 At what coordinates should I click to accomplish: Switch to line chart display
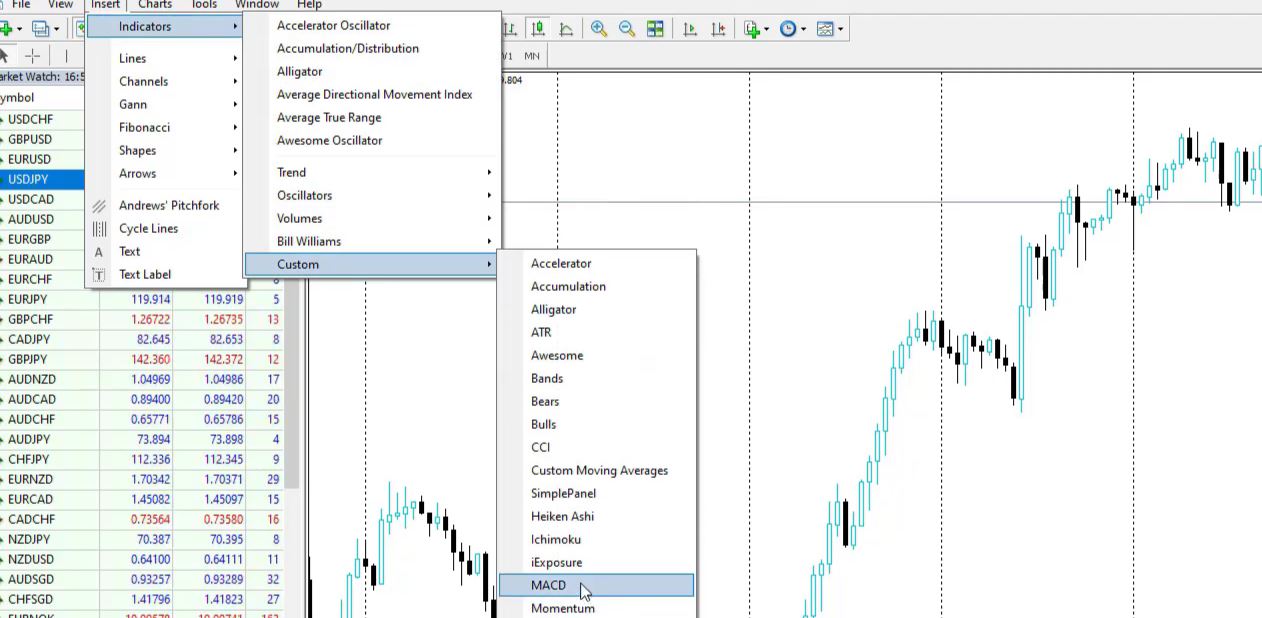[x=566, y=28]
